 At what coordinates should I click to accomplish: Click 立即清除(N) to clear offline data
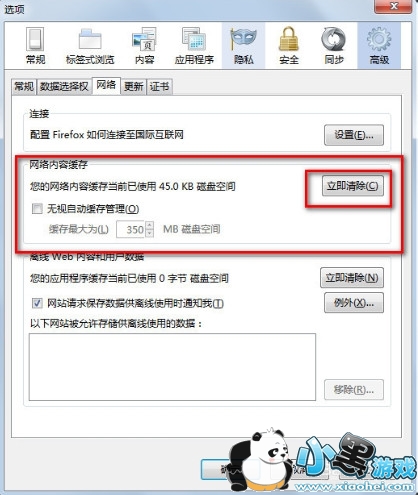(352, 277)
